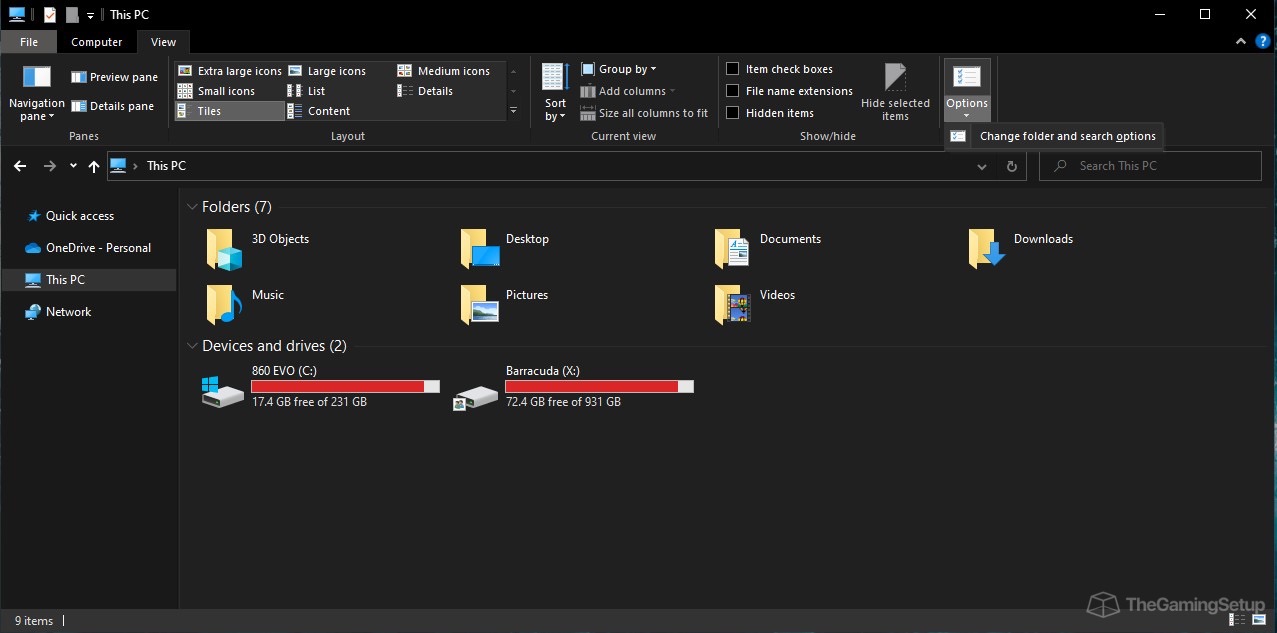
Task: Expand the Layout gallery more arrow
Action: coord(514,111)
